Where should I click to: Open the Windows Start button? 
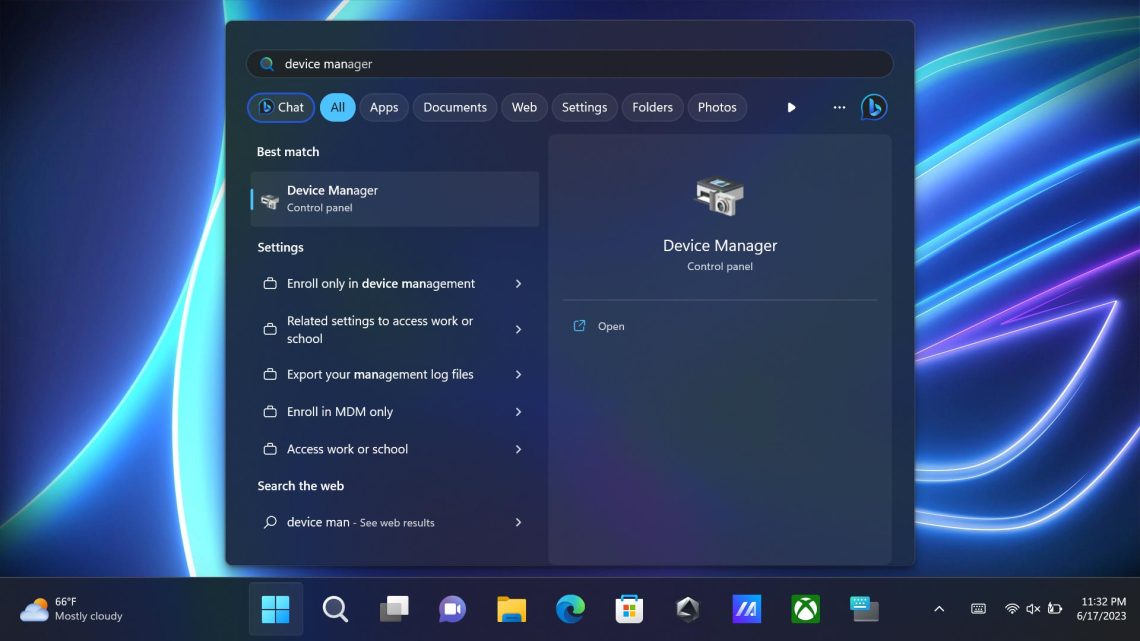[x=276, y=609]
